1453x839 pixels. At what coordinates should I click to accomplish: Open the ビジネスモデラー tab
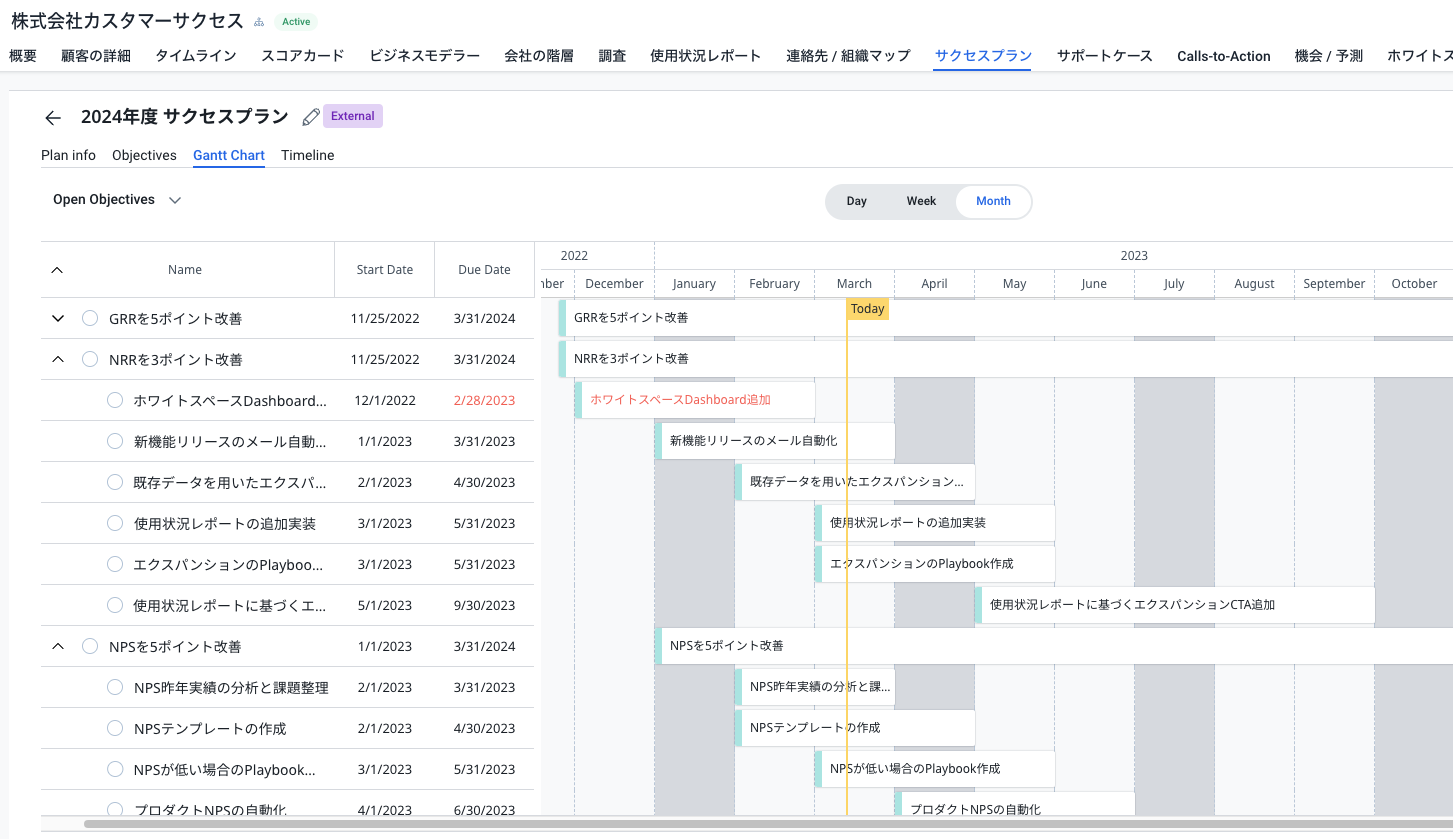(424, 56)
